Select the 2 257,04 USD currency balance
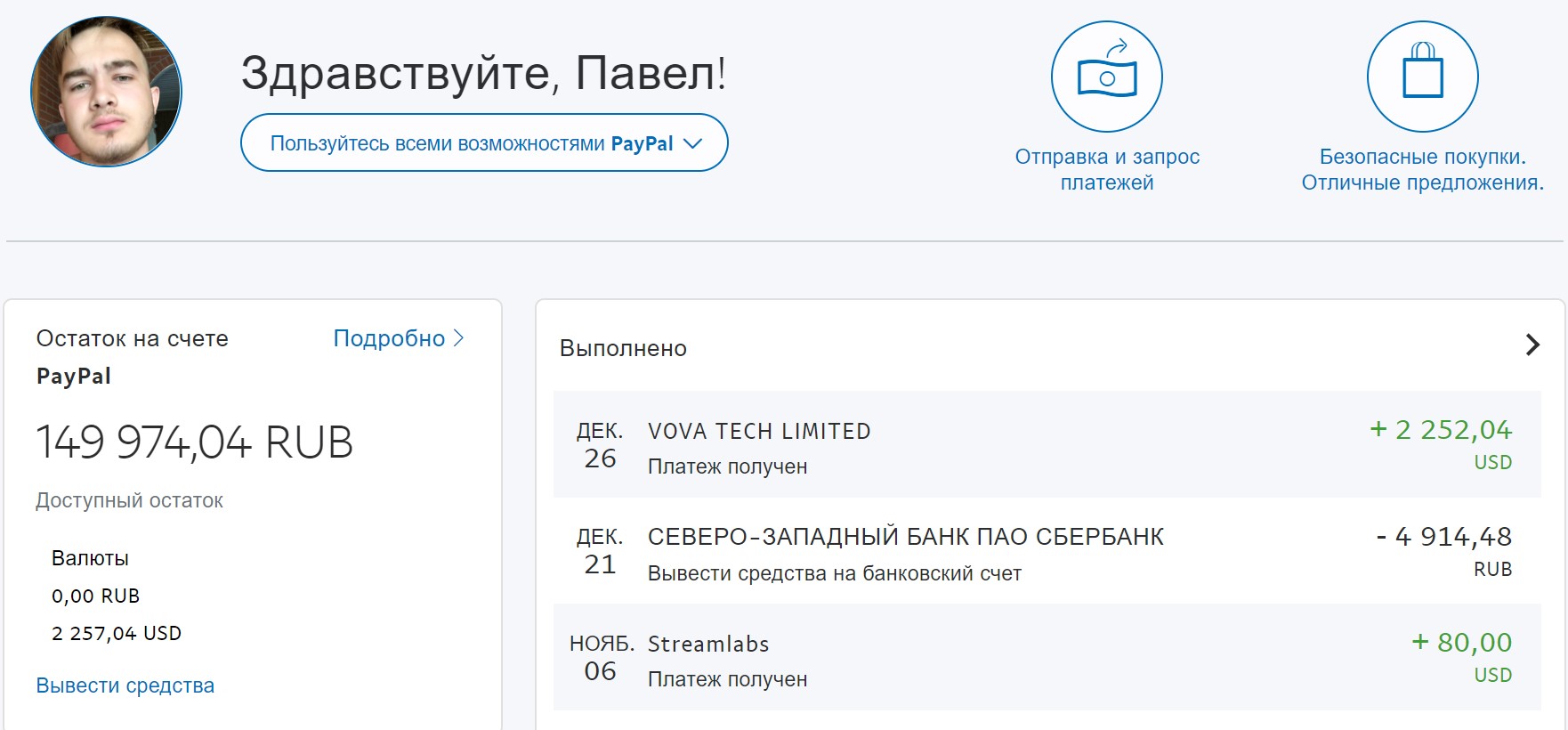Viewport: 1568px width, 730px height. tap(117, 633)
